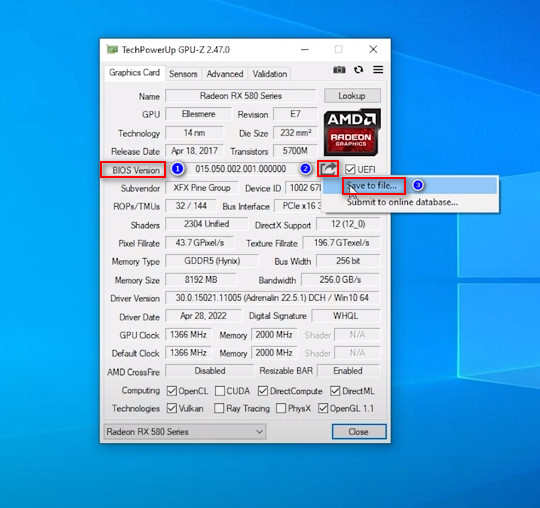Click the AMD Radeon Graphics logo

tap(352, 132)
